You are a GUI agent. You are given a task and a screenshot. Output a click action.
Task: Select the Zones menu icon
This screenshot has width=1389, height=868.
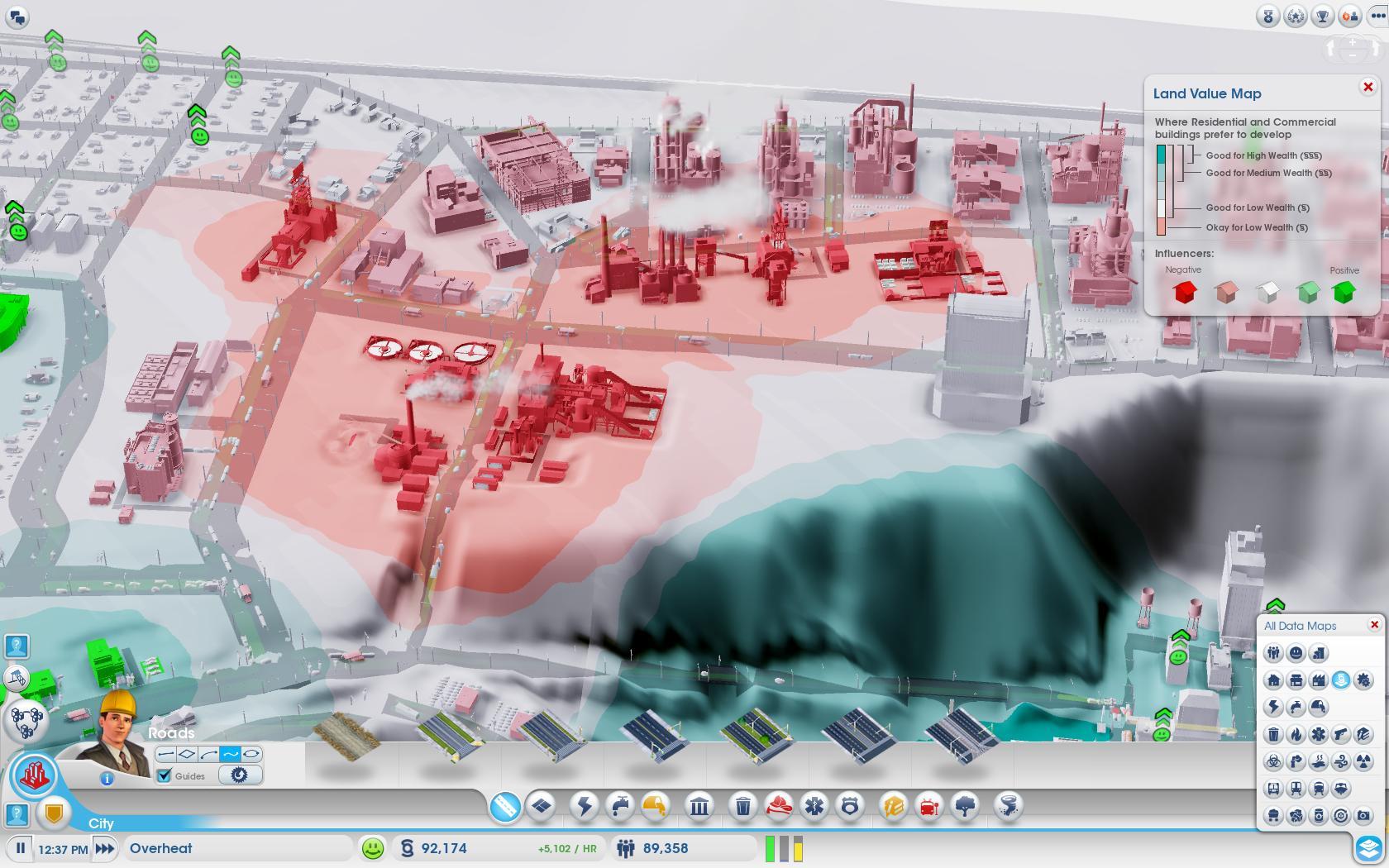[x=542, y=805]
